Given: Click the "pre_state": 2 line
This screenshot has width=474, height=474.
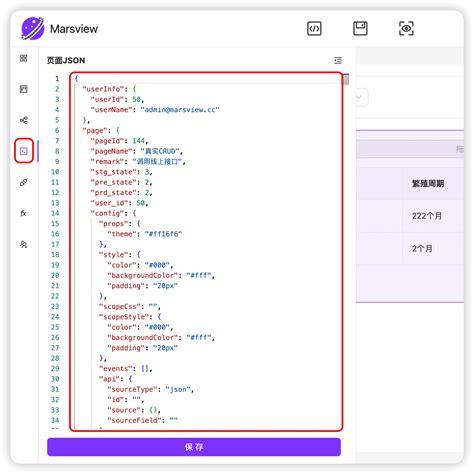Looking at the screenshot, I should coord(121,182).
